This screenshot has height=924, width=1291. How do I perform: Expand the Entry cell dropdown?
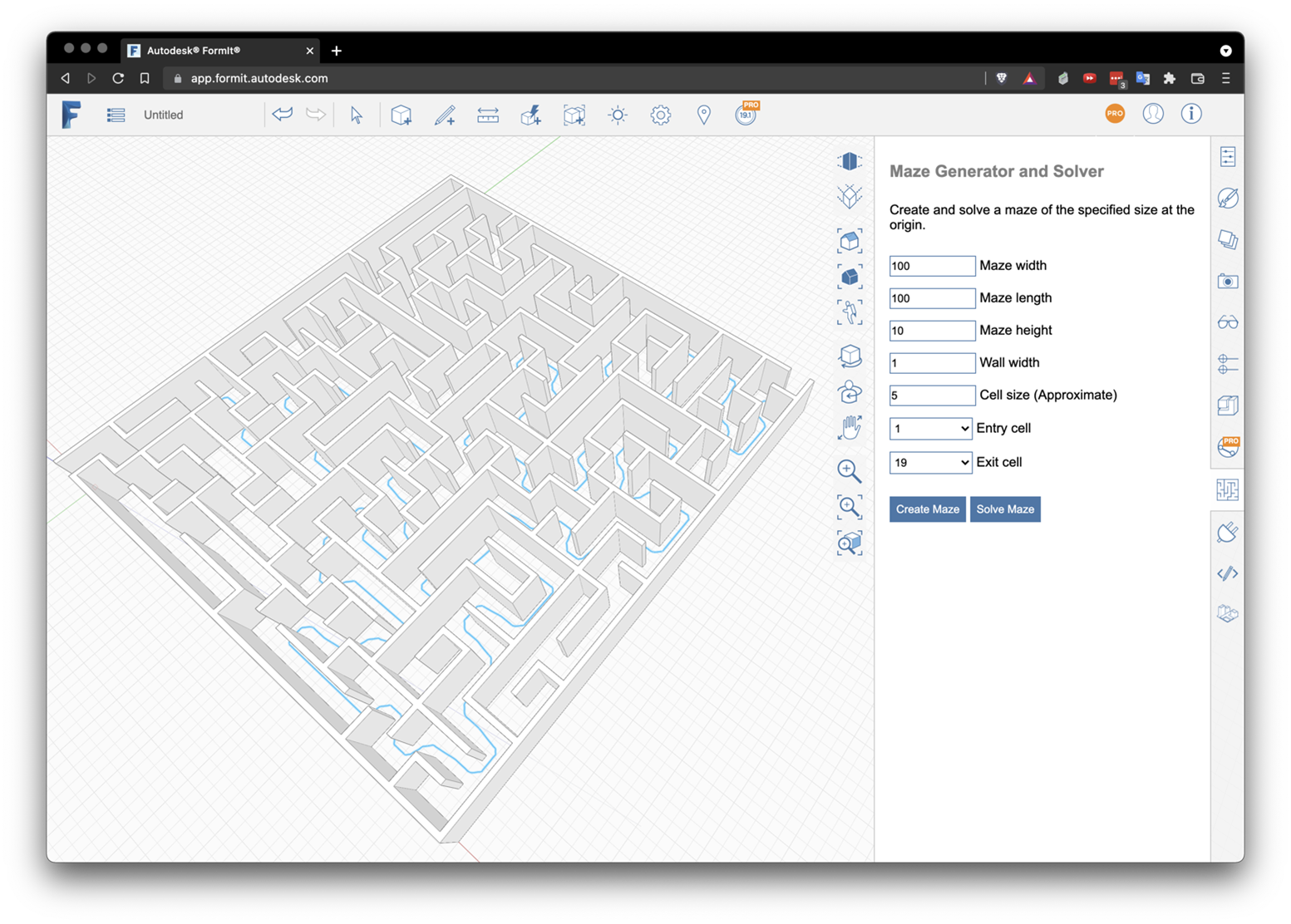pyautogui.click(x=929, y=429)
